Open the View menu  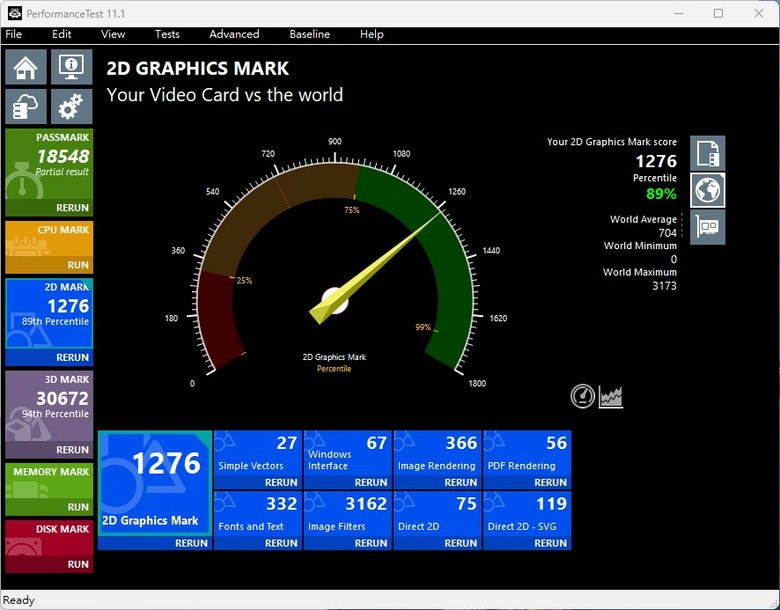113,34
